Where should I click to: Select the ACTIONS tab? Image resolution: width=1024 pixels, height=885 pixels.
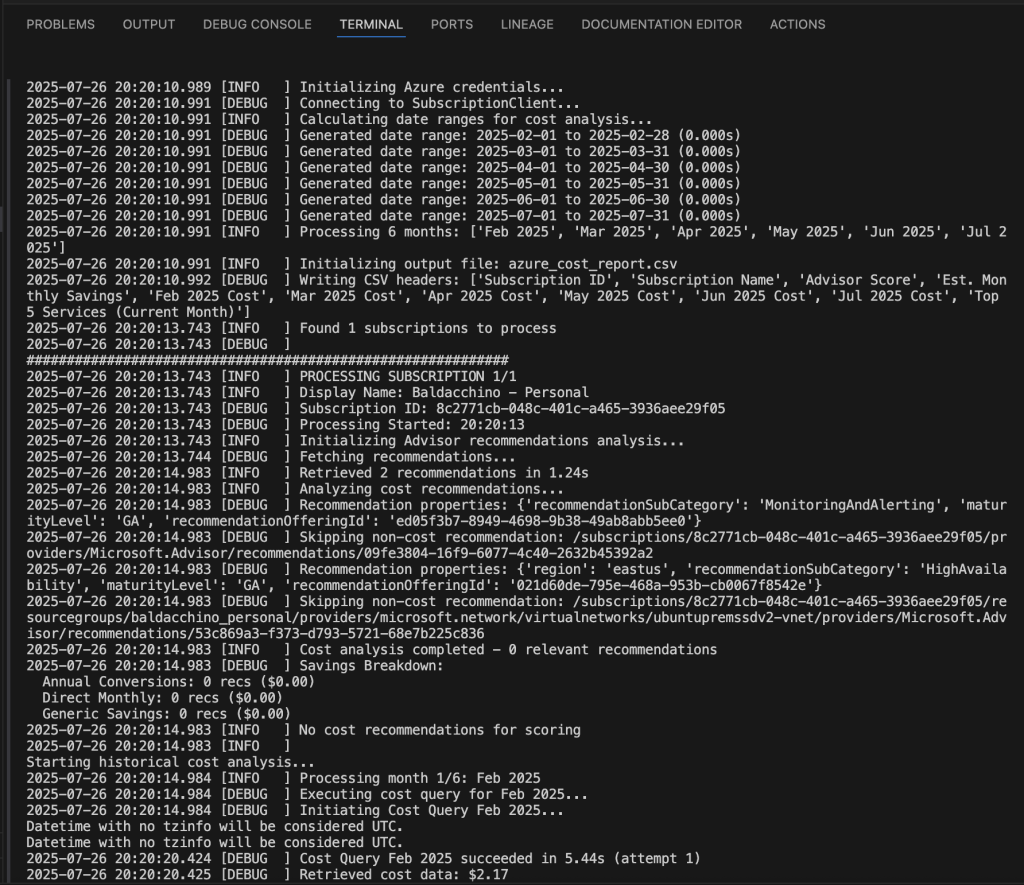pyautogui.click(x=797, y=24)
